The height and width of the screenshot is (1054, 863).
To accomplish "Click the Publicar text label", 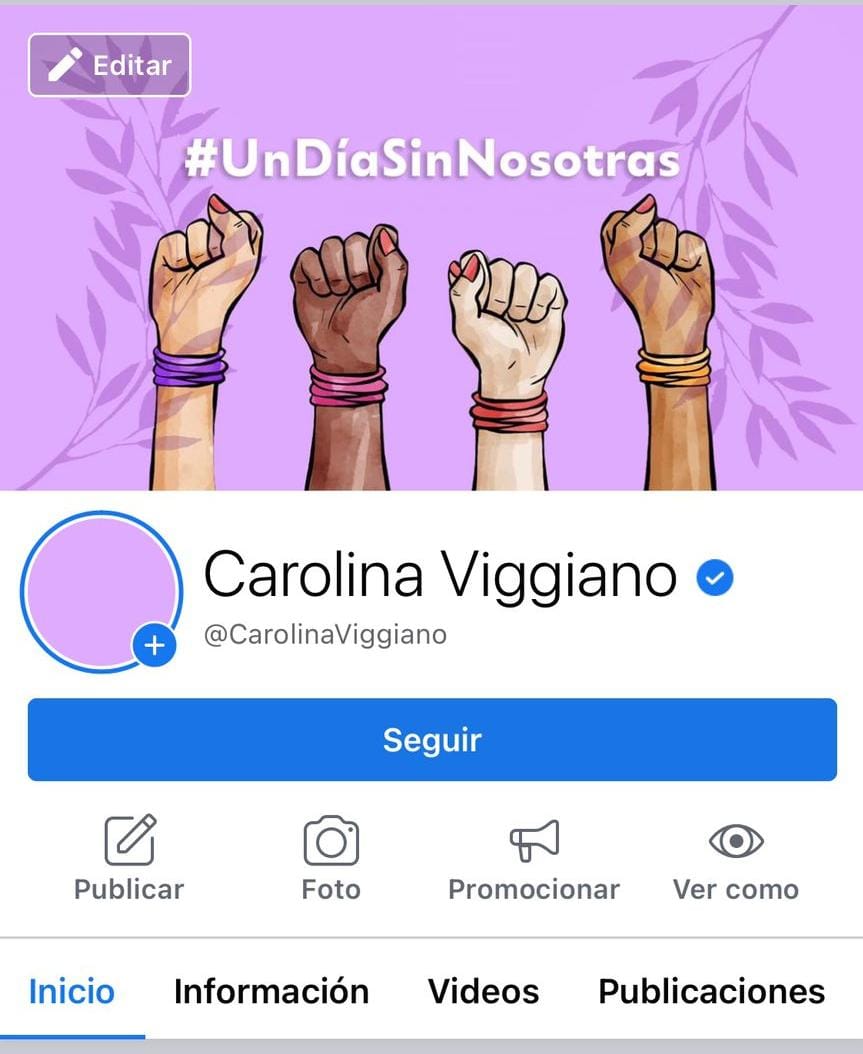I will pyautogui.click(x=129, y=889).
